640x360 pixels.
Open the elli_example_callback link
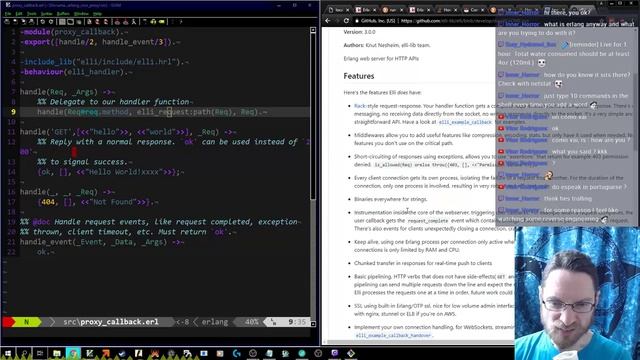tap(465, 122)
